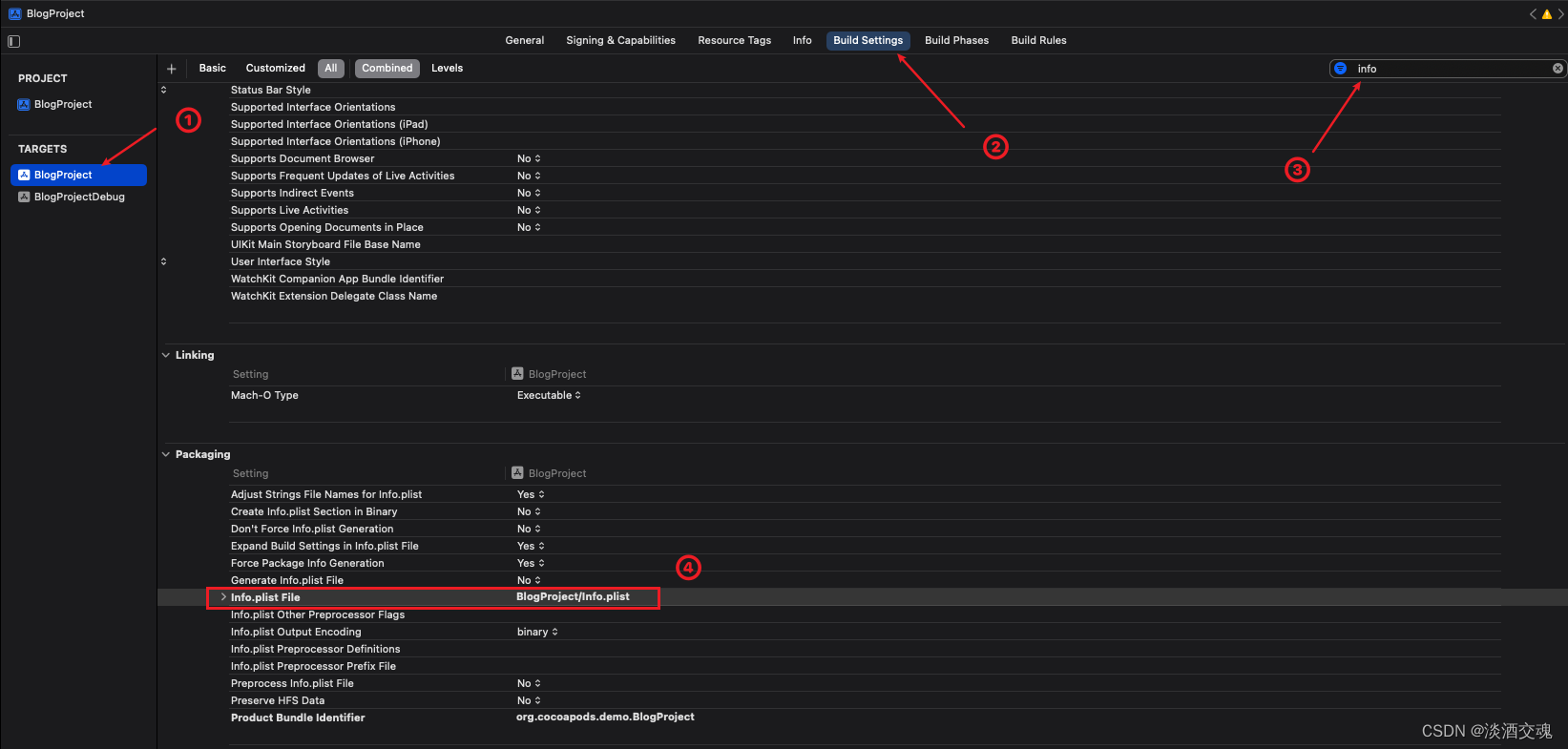The width and height of the screenshot is (1568, 749).
Task: Change Adjust Strings File Names value
Action: pyautogui.click(x=531, y=494)
